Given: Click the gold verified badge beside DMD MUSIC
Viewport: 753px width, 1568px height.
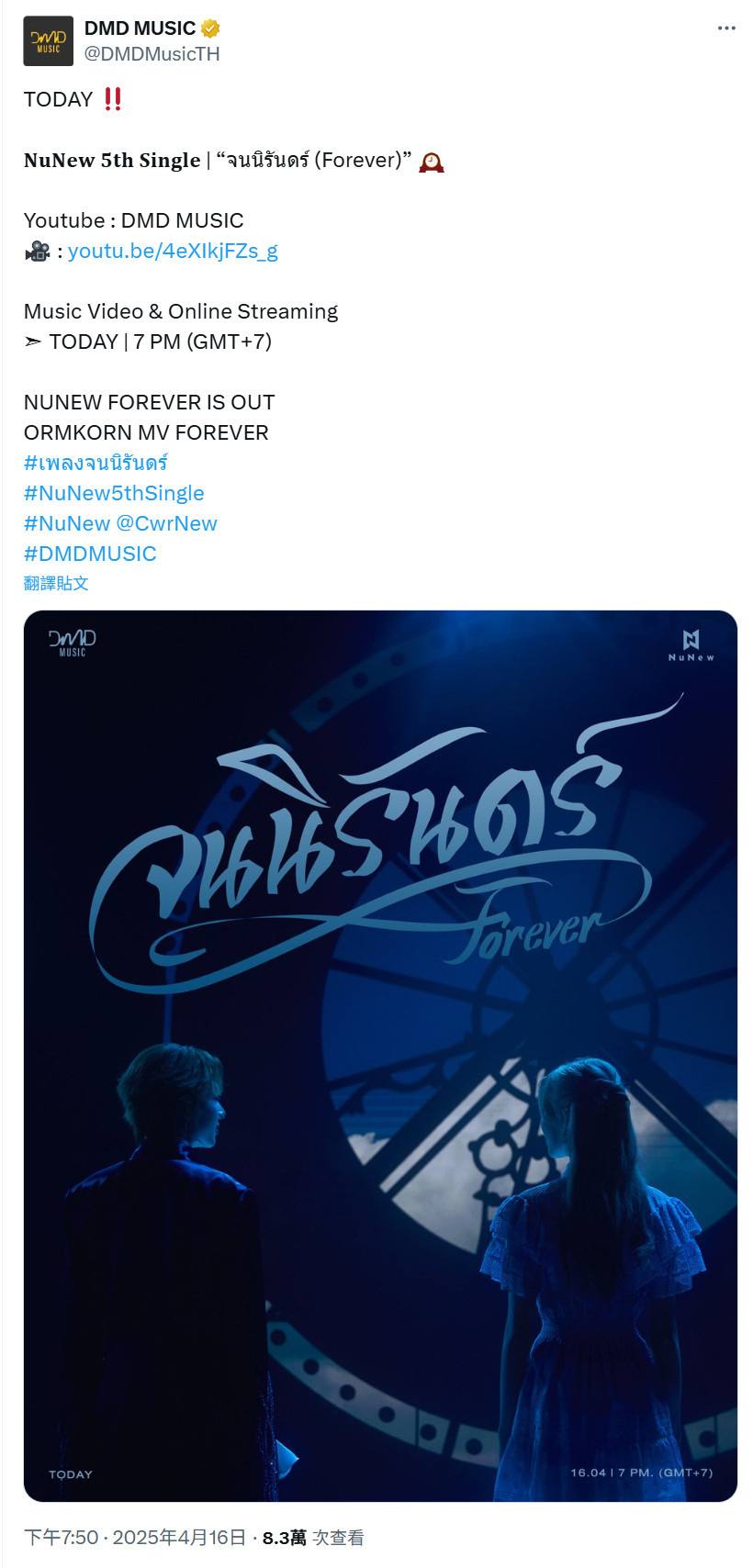Looking at the screenshot, I should click(x=210, y=28).
